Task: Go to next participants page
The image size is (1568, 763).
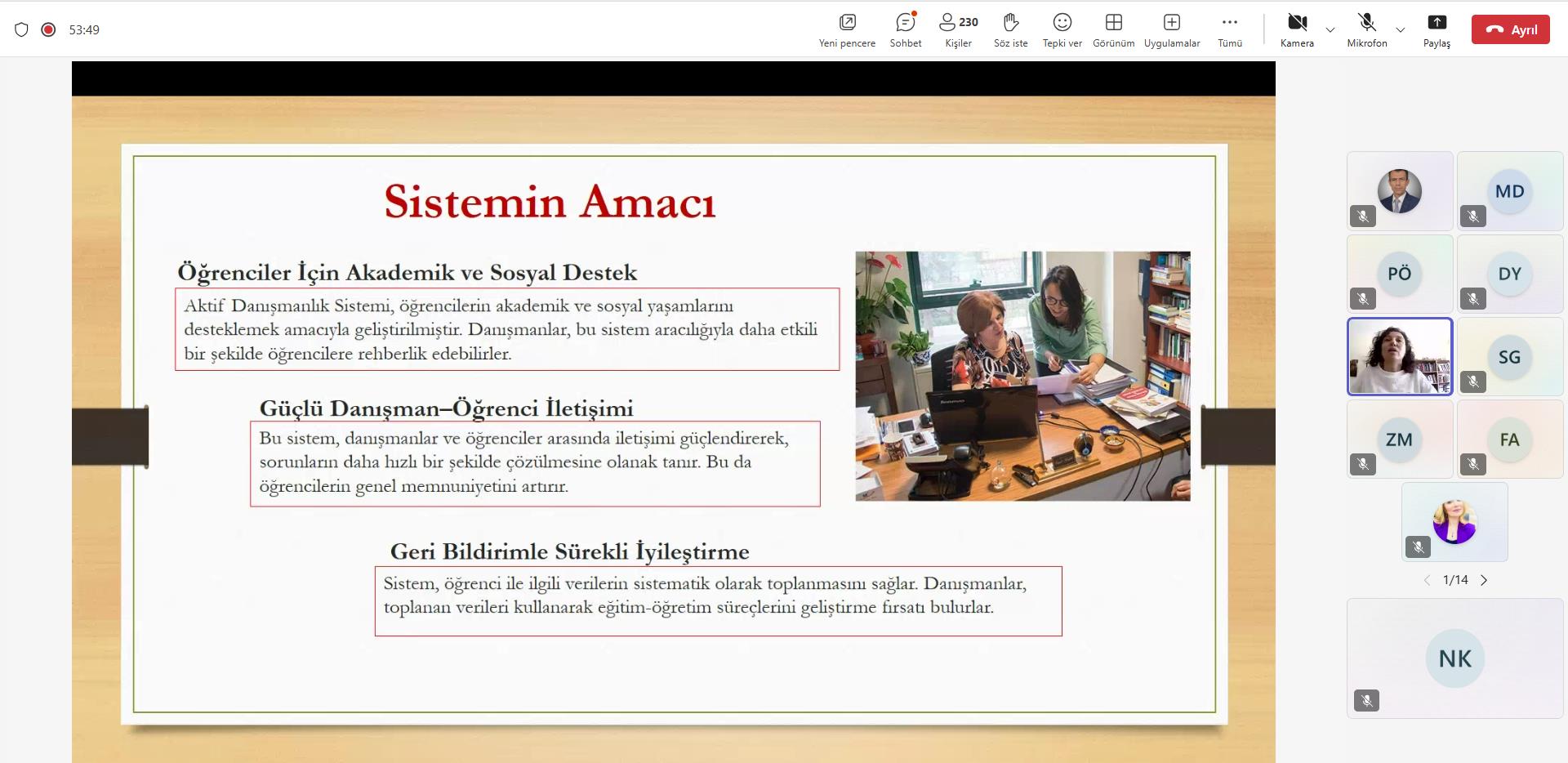Action: click(x=1484, y=580)
